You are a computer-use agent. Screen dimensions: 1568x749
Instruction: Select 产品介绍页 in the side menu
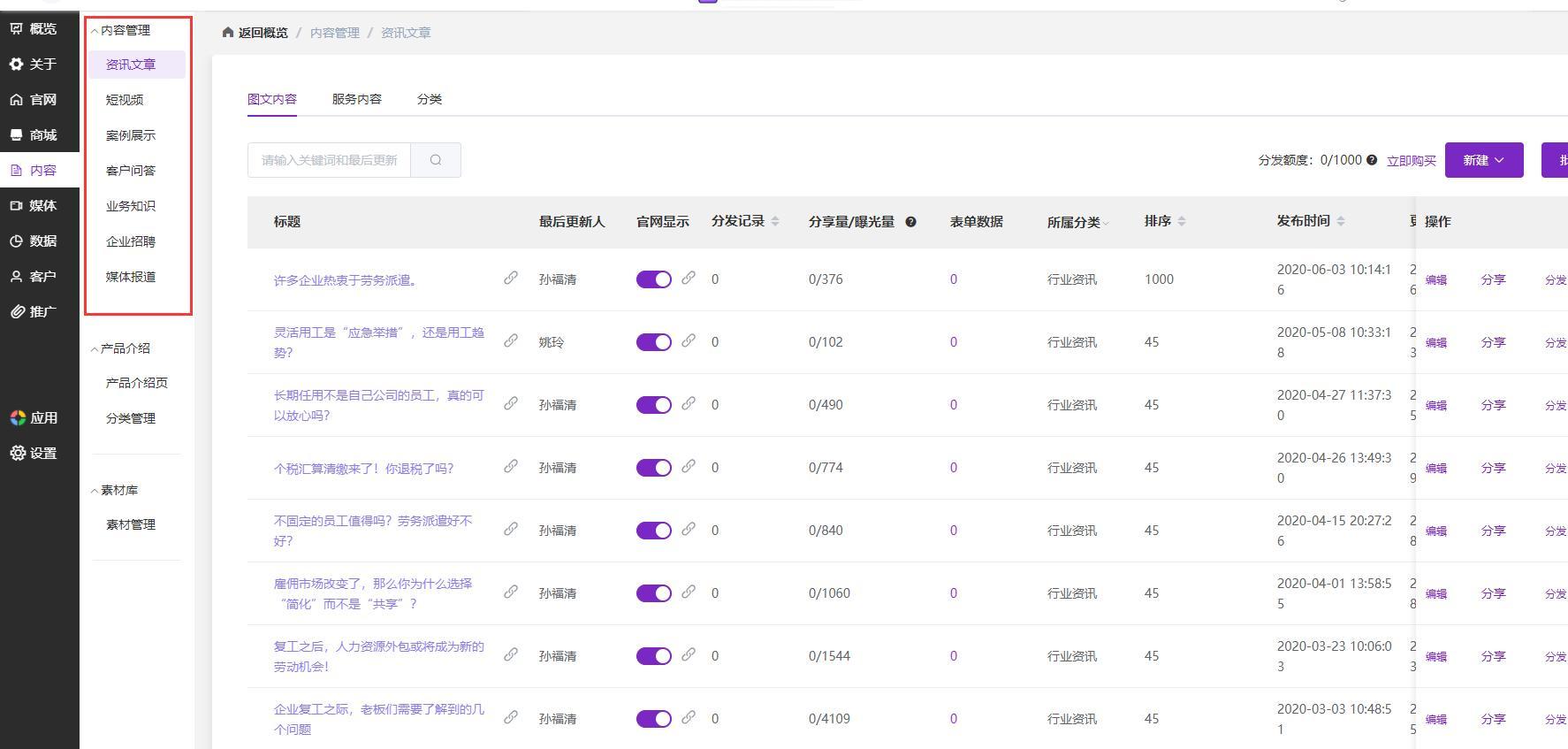click(x=136, y=383)
